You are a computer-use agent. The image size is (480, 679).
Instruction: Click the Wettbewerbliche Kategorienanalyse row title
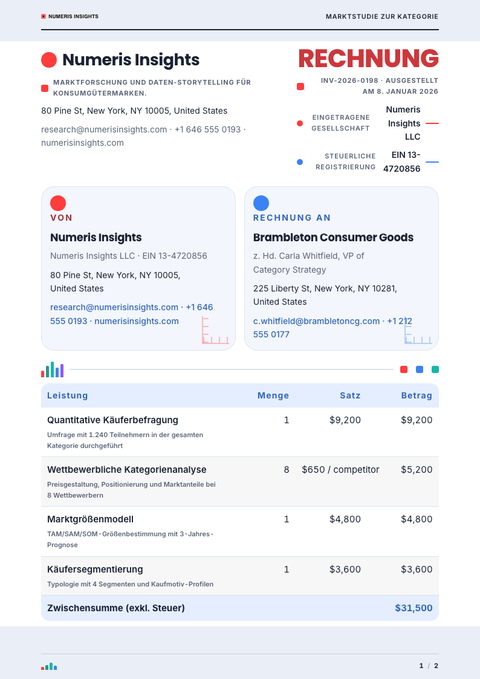[x=126, y=470]
